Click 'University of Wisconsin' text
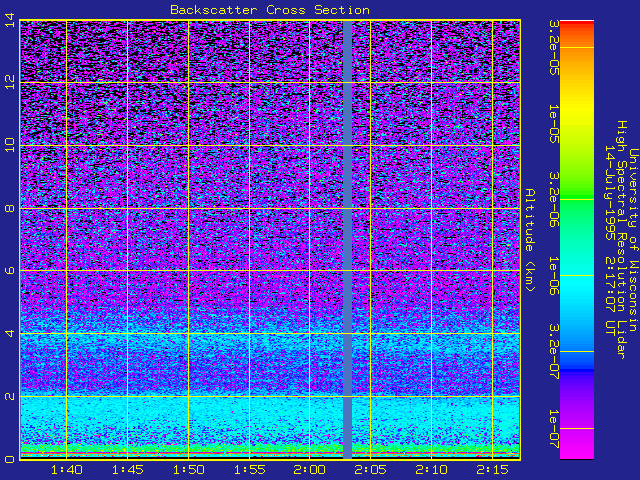Image resolution: width=640 pixels, height=480 pixels. [x=633, y=240]
